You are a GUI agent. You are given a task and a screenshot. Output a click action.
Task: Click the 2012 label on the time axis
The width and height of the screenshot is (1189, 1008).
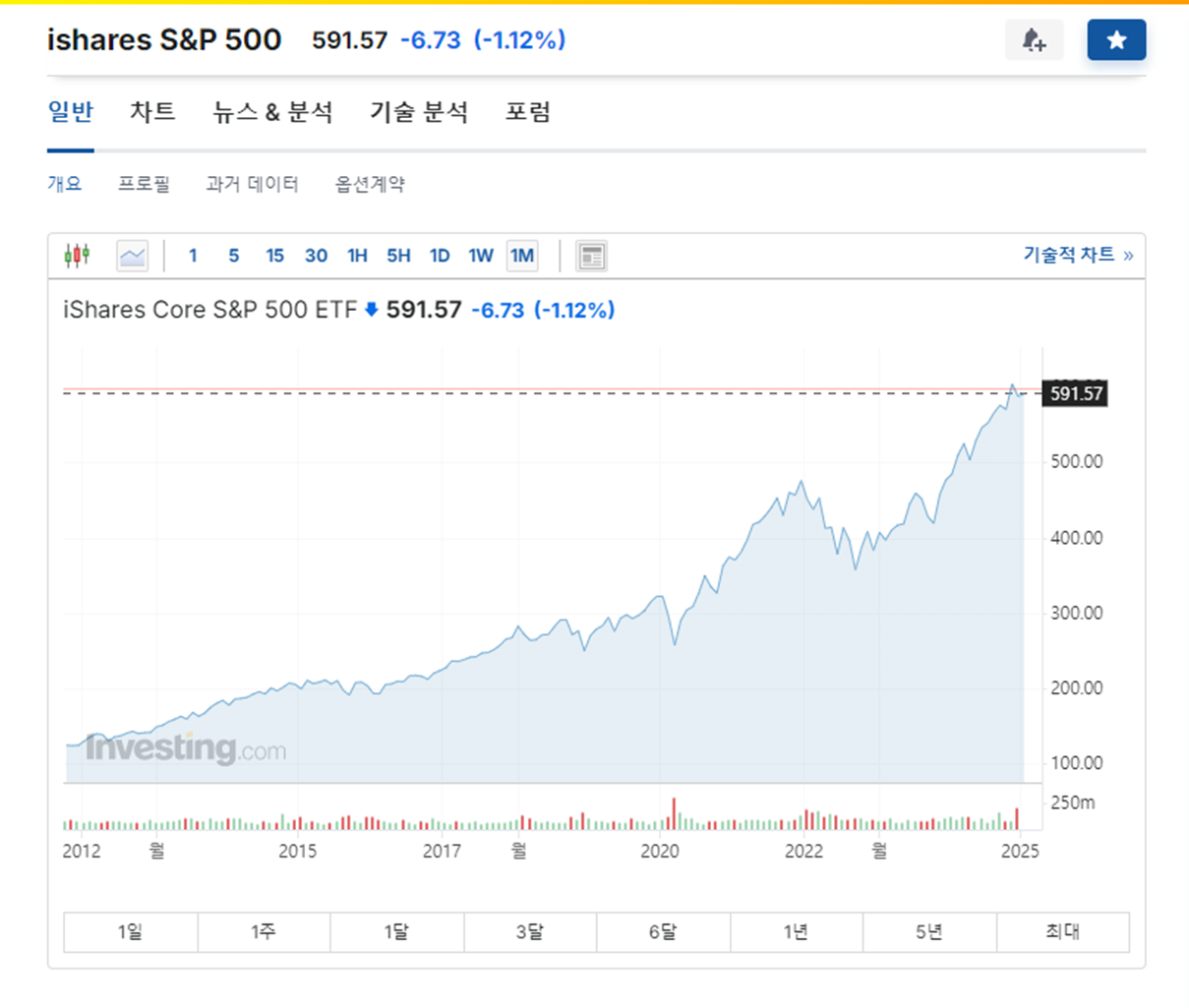click(82, 852)
